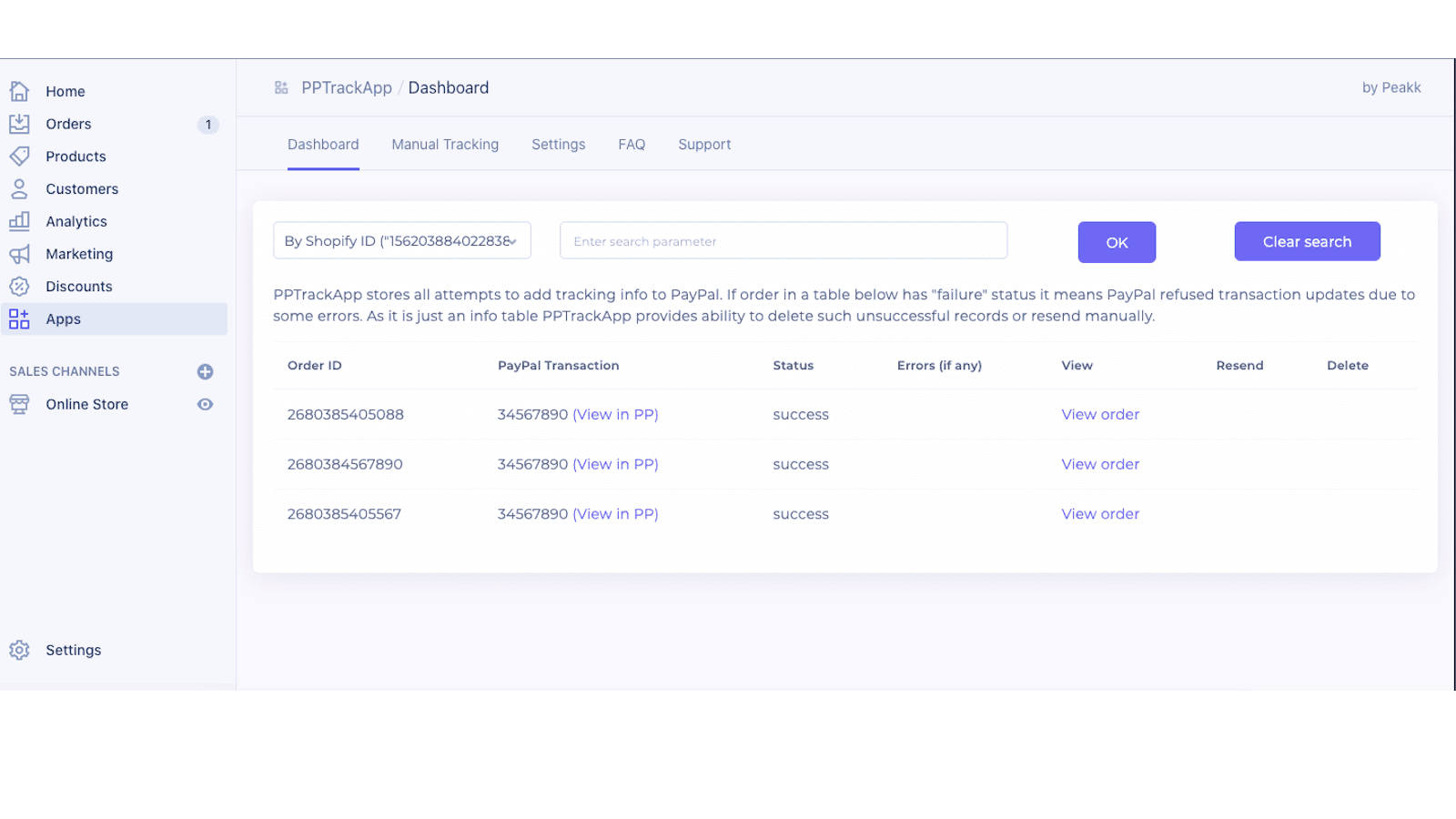Click the Discounts percent badge icon

coord(19,287)
